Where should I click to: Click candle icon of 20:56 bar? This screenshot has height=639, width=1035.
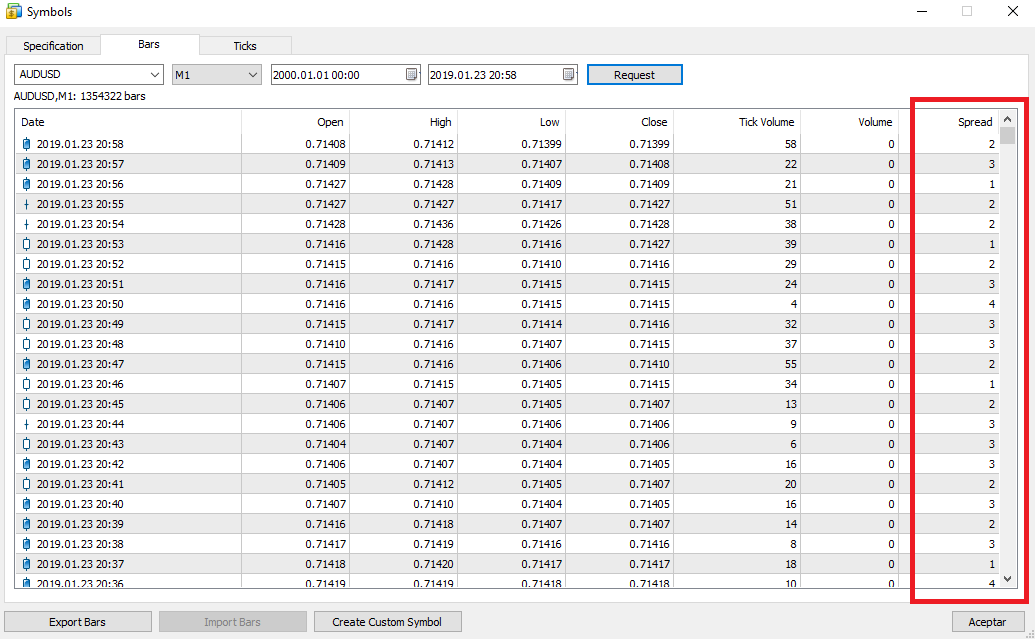coord(26,184)
